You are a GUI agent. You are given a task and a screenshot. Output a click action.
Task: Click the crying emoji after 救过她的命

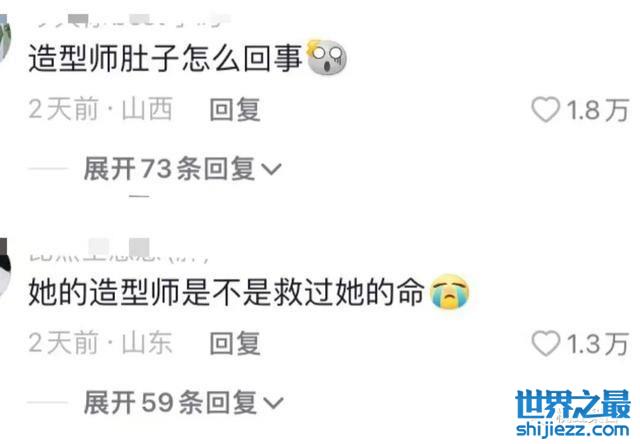(x=450, y=291)
